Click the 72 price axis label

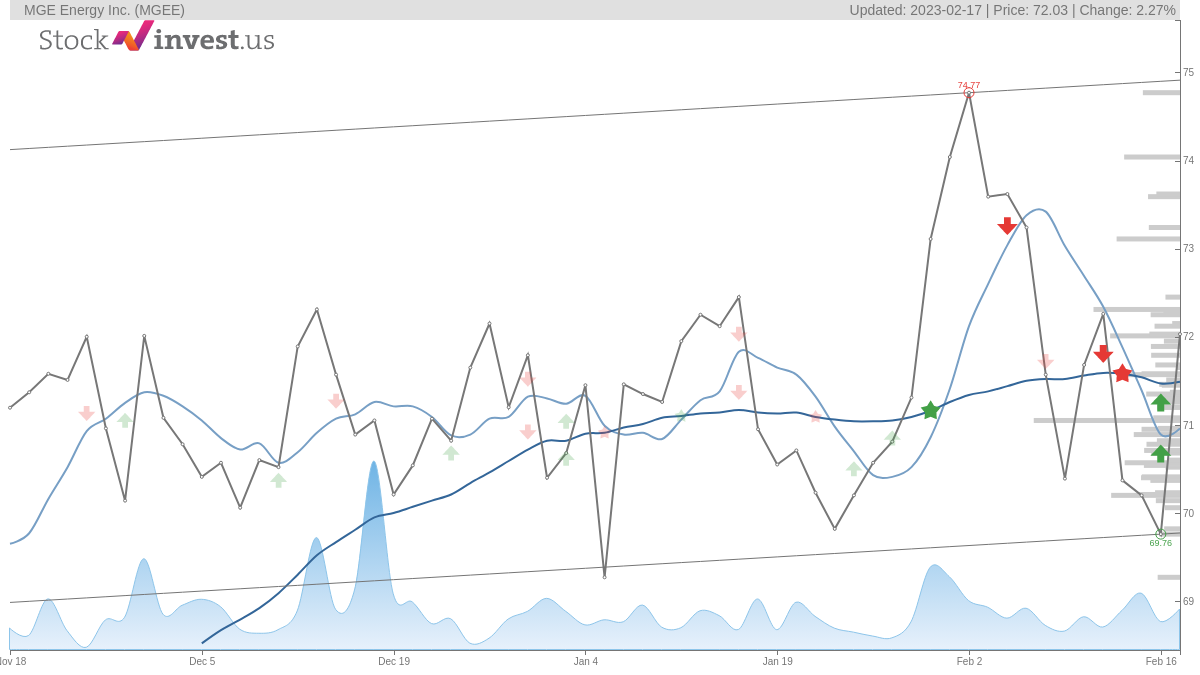click(x=1188, y=336)
